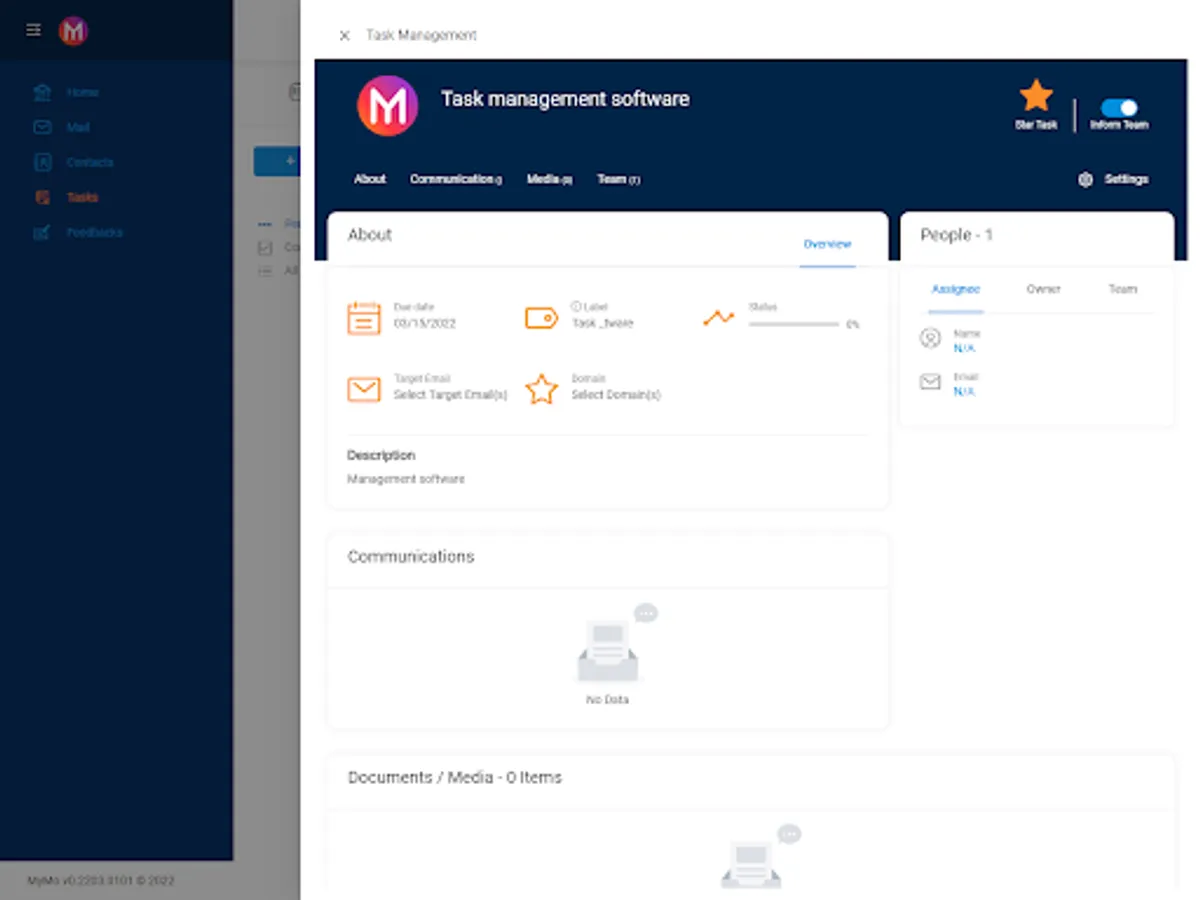Switch to the About tab
Image resolution: width=1200 pixels, height=900 pixels.
pyautogui.click(x=370, y=179)
